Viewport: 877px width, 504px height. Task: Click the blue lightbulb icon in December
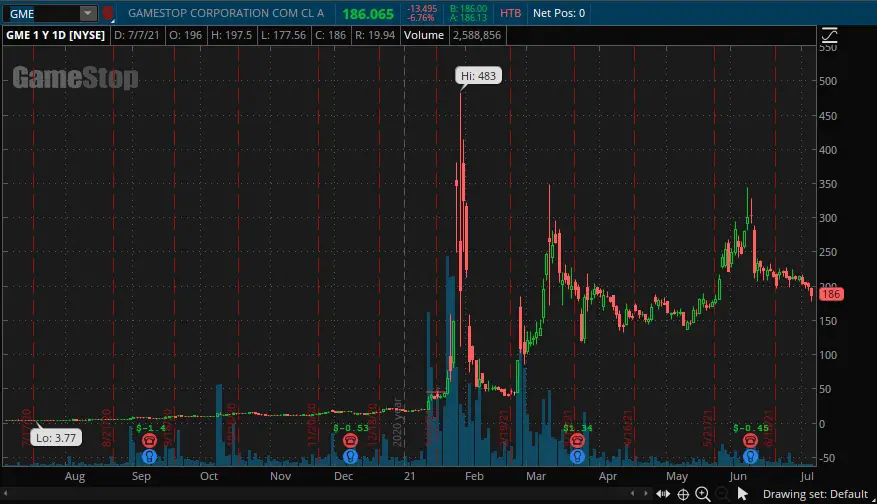coord(350,456)
